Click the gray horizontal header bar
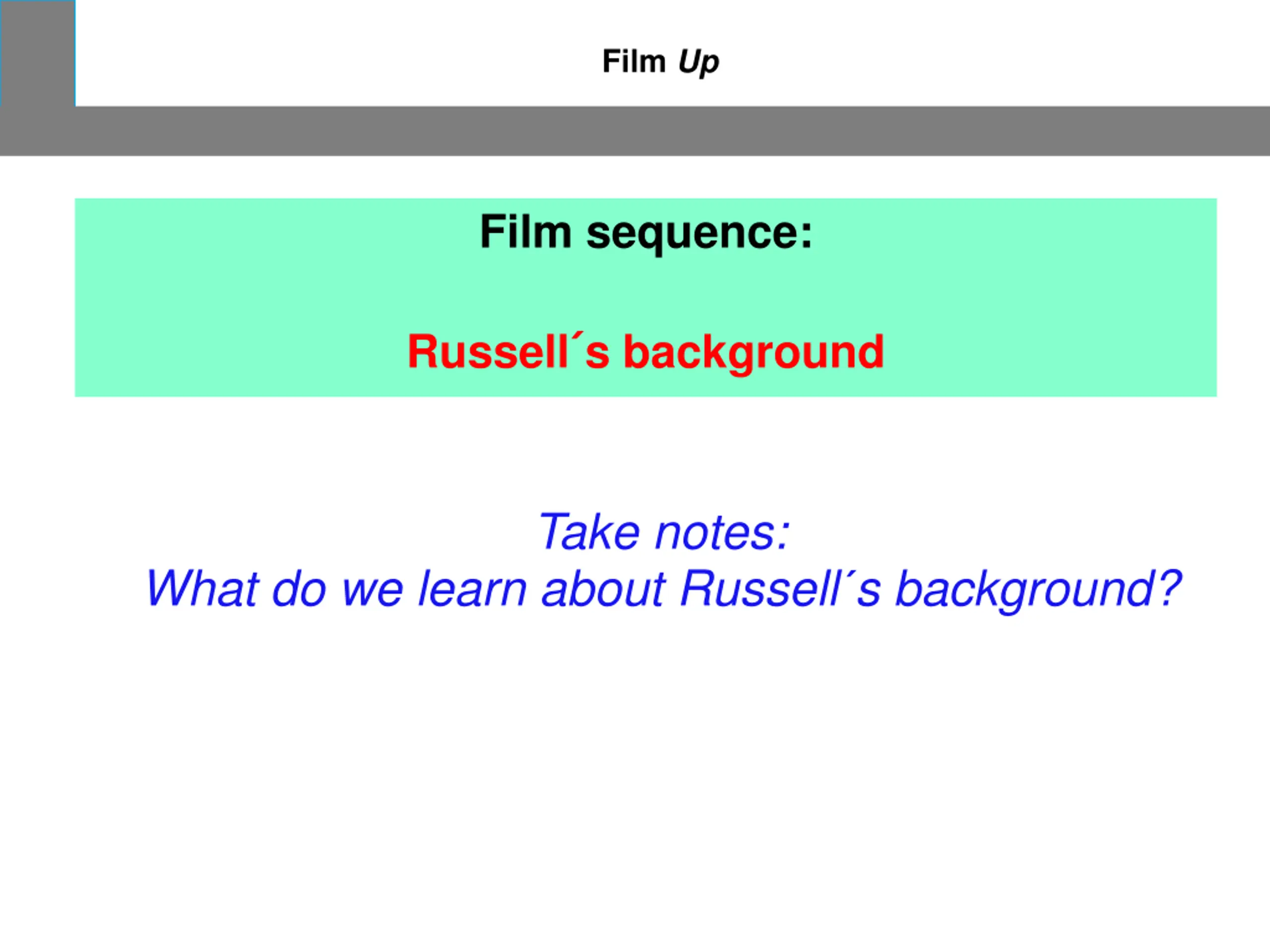 (x=635, y=131)
